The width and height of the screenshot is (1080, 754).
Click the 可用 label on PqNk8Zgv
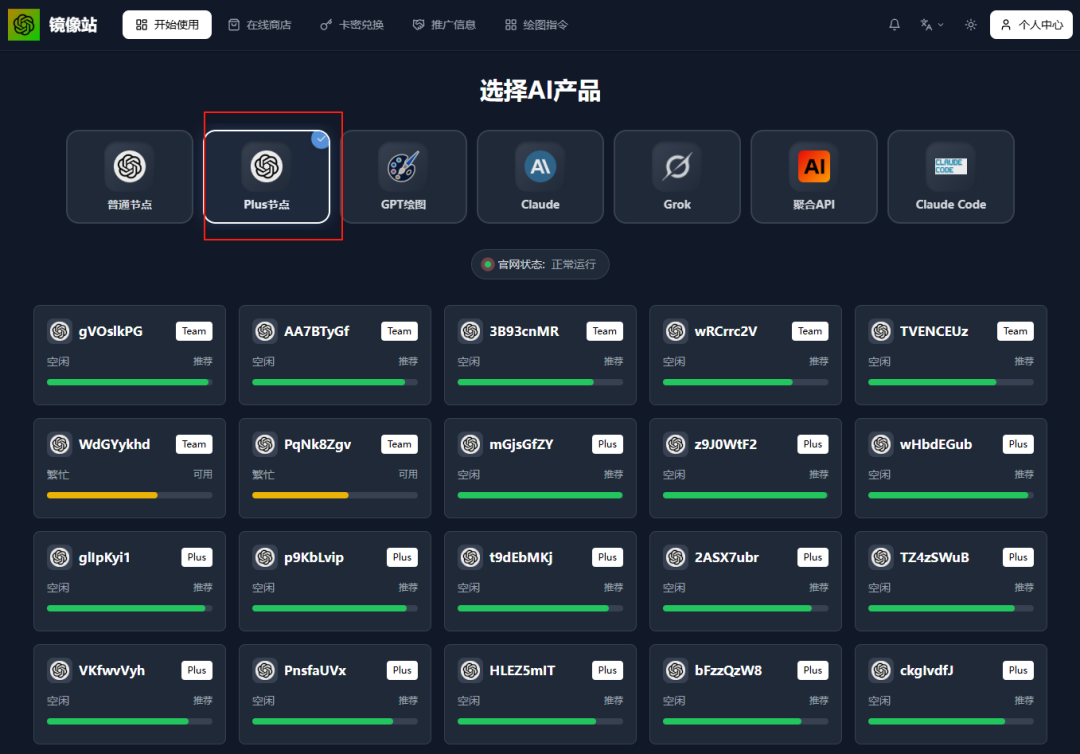pyautogui.click(x=408, y=474)
